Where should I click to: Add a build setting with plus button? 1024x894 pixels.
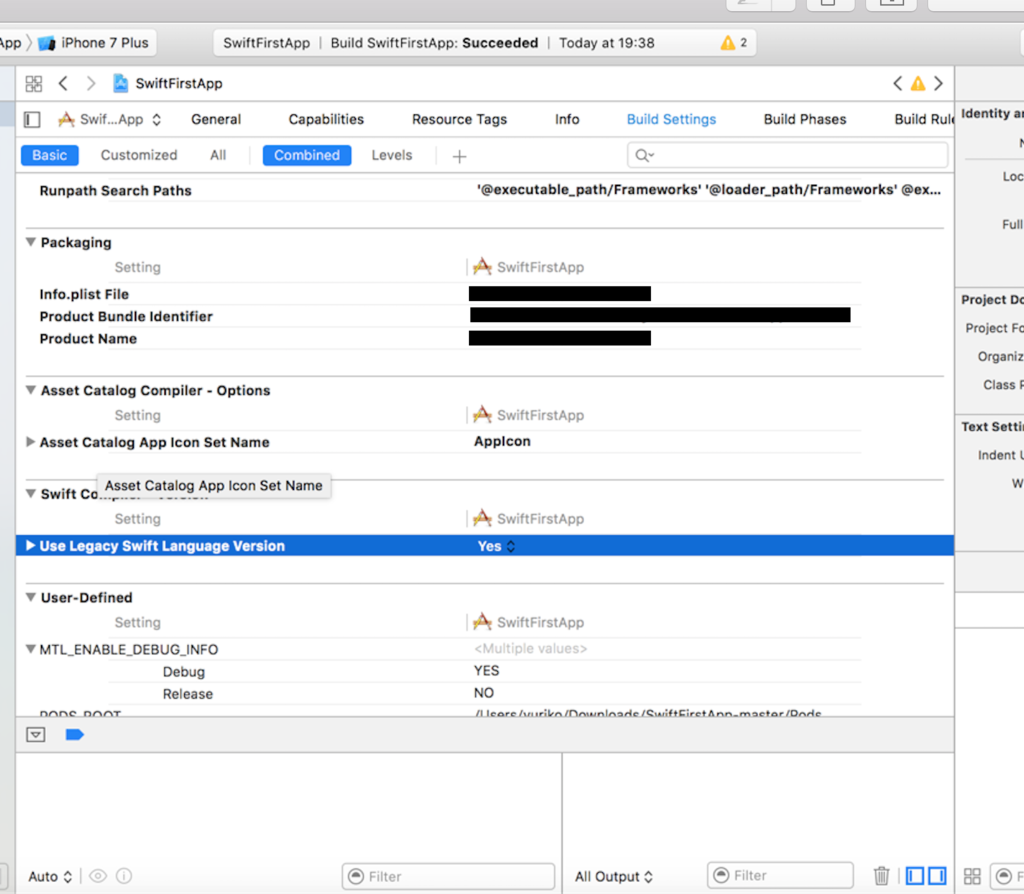click(459, 157)
